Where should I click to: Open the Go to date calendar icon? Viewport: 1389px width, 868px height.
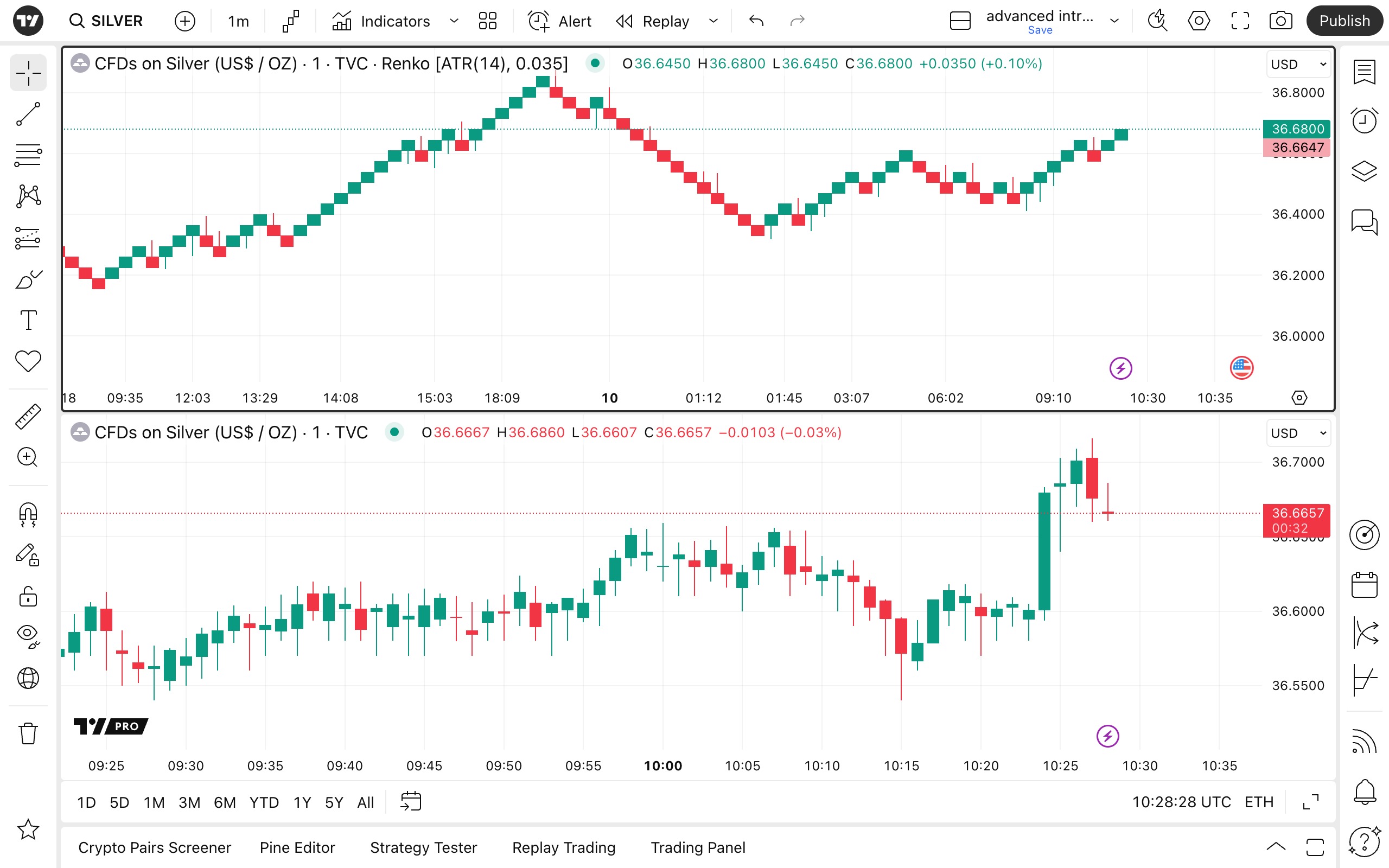coord(411,801)
